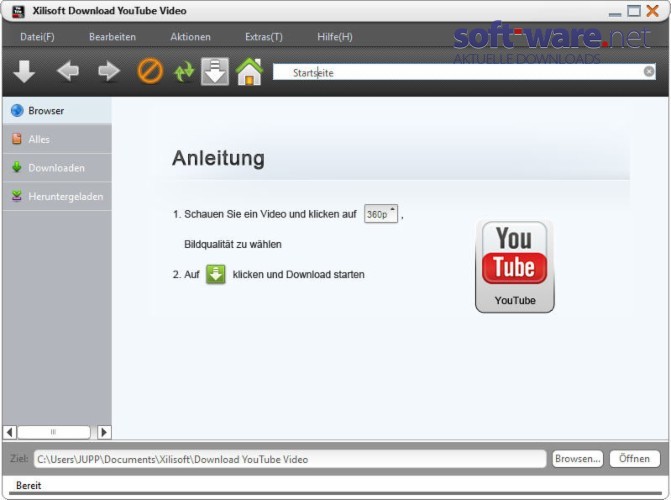The height and width of the screenshot is (500, 671).
Task: Click the Öffnen button
Action: (635, 459)
